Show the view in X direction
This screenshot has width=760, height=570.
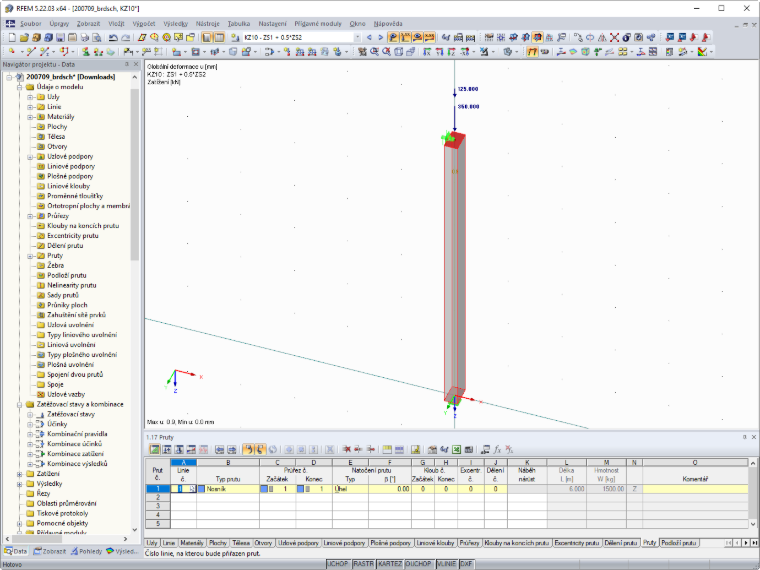tap(427, 51)
